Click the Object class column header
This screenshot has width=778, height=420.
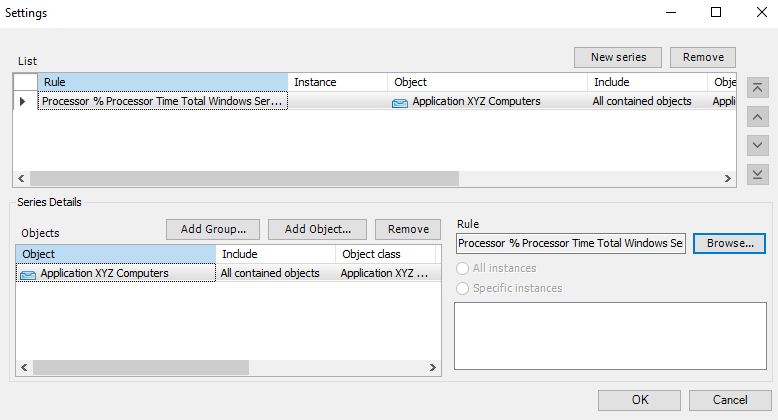pos(386,254)
